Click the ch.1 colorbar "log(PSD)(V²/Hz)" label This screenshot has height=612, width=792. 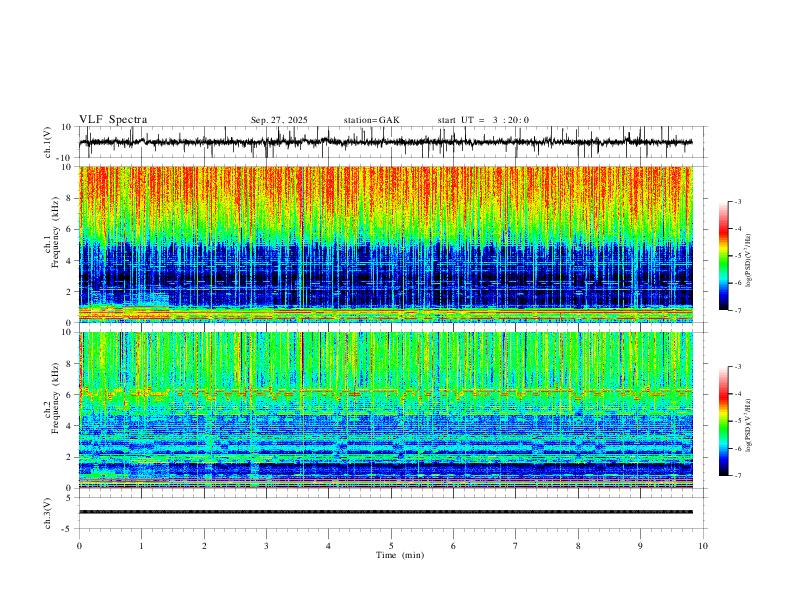748,261
